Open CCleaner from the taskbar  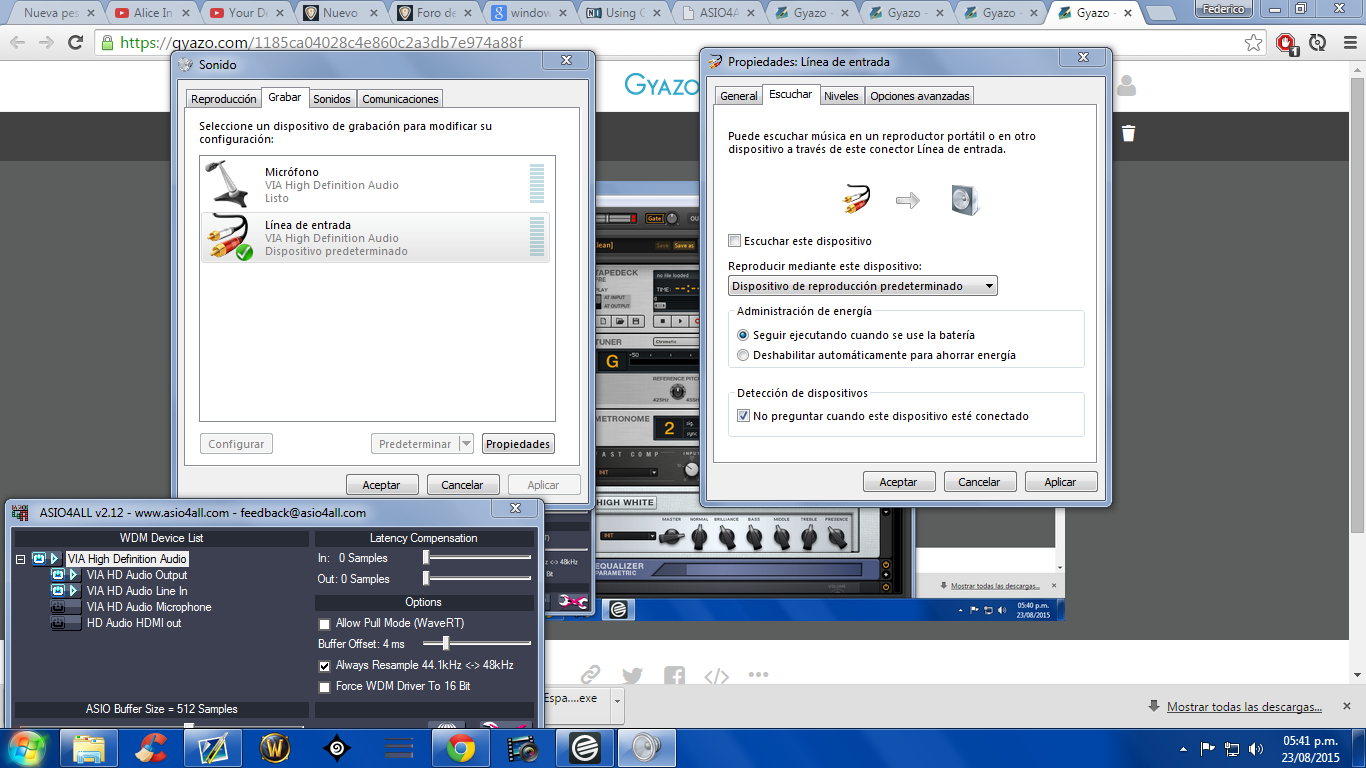point(151,748)
